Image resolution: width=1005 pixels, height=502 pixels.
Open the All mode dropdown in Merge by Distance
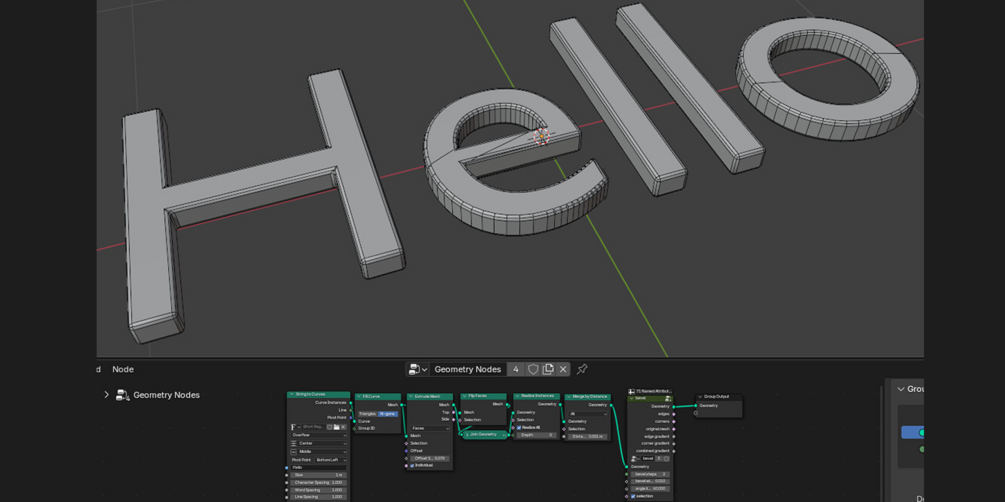pyautogui.click(x=588, y=414)
